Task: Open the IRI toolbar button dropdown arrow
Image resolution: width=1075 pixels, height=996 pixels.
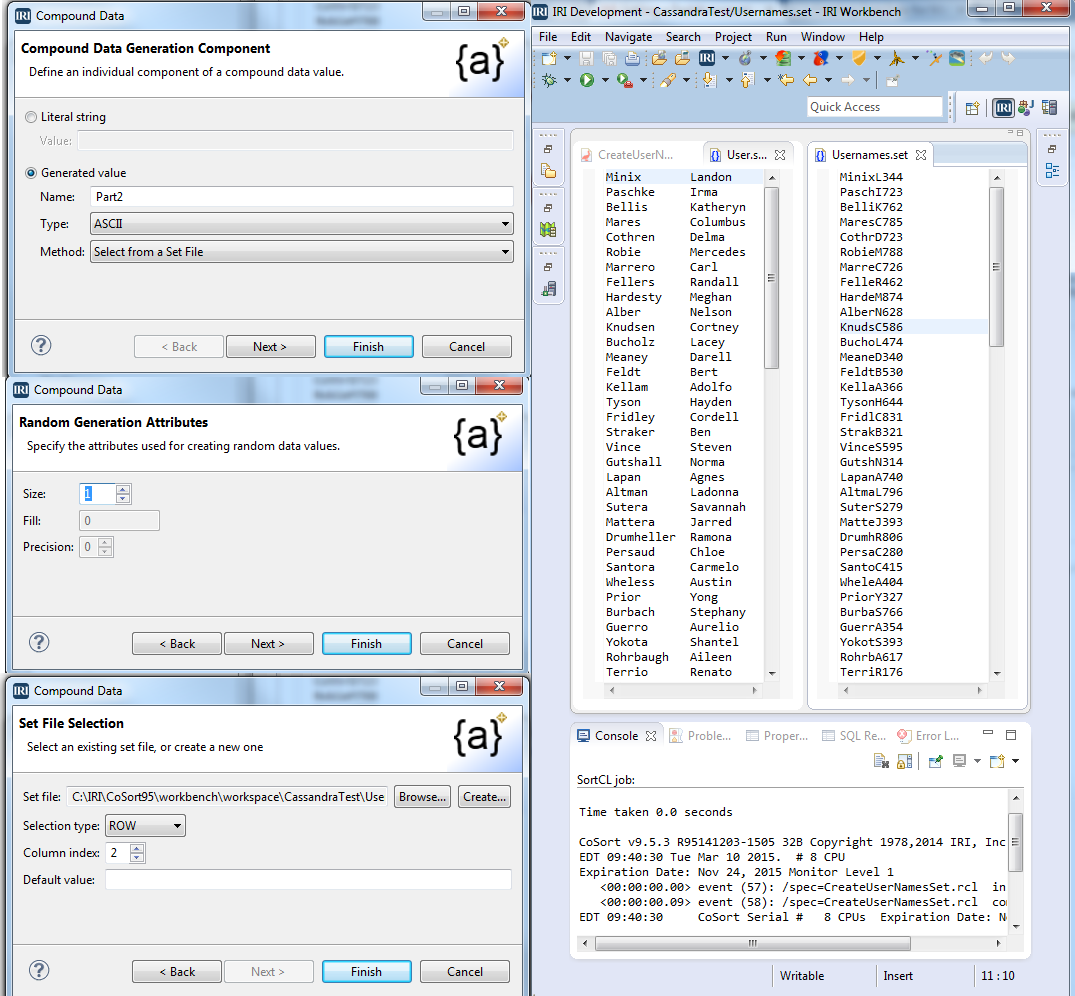Action: click(725, 58)
